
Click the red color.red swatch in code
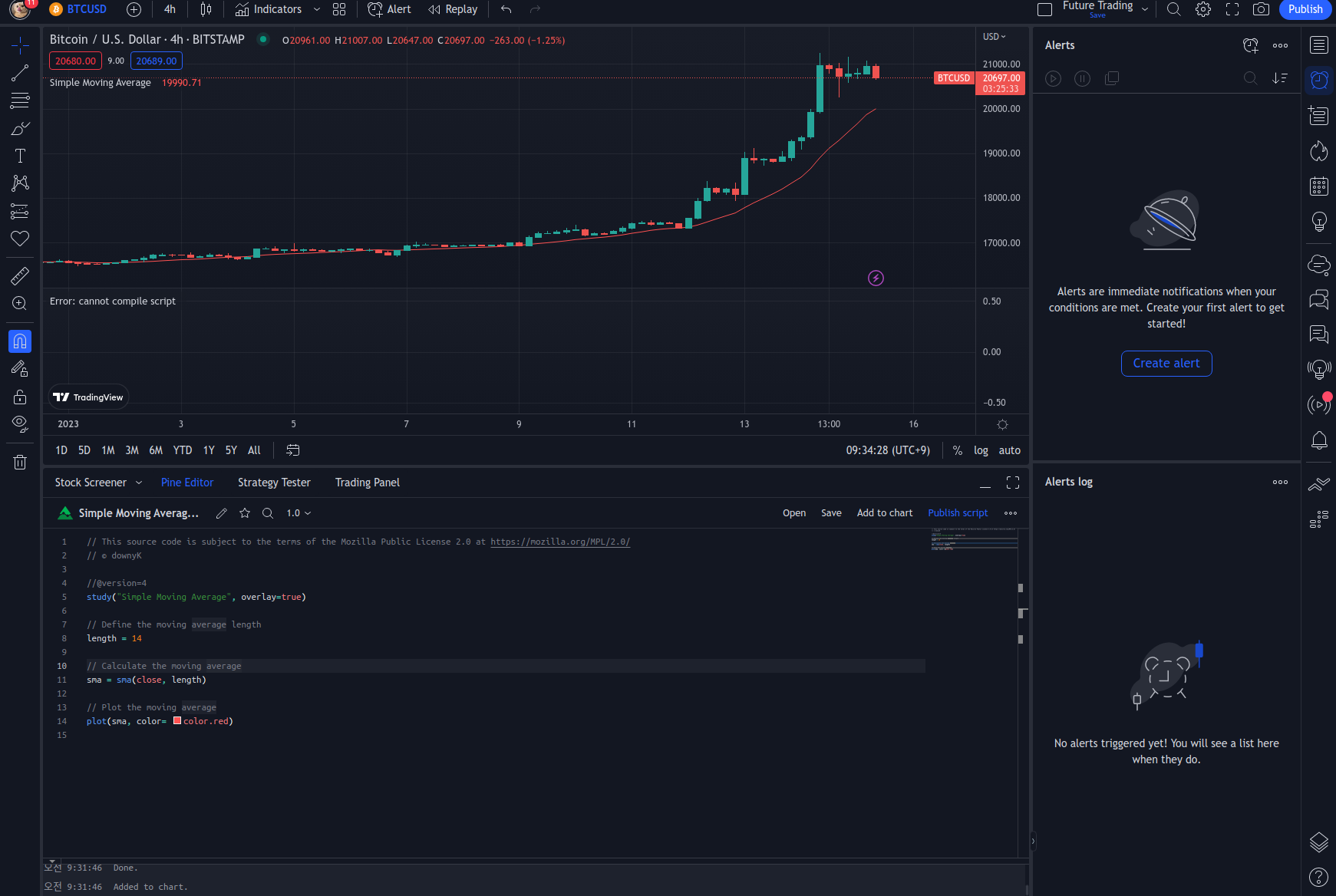177,721
